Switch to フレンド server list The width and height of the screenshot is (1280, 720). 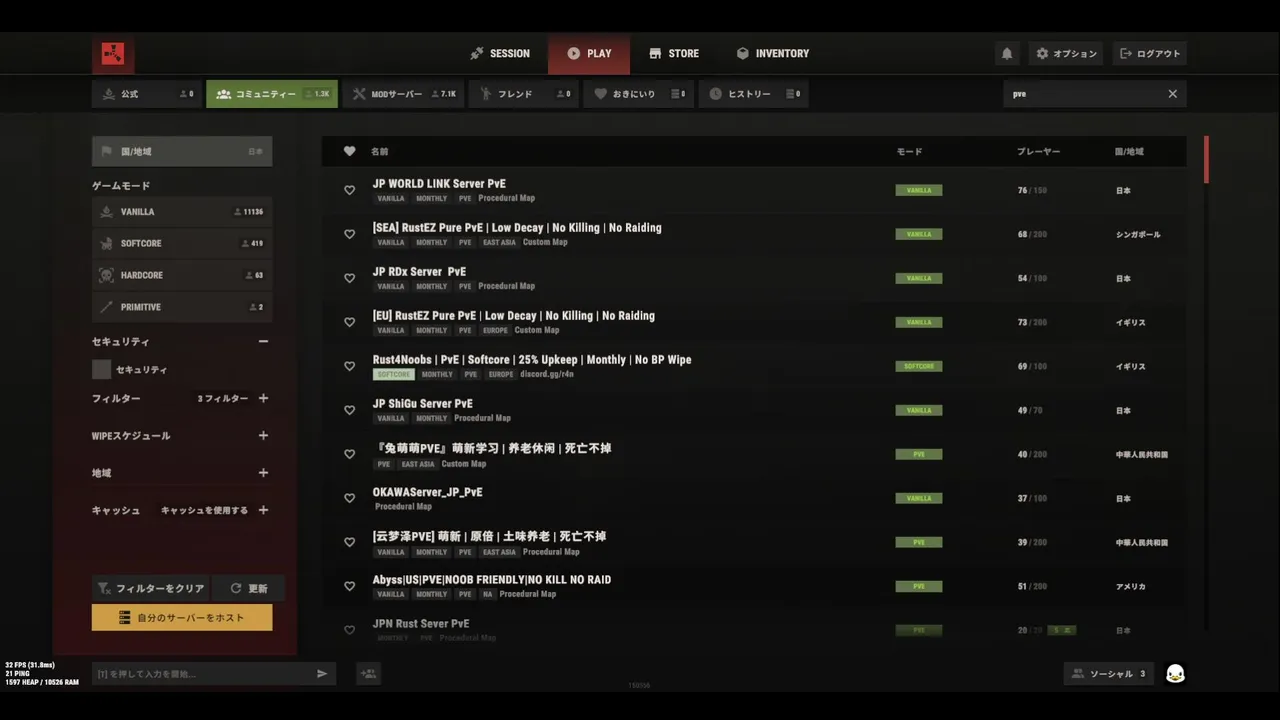(x=524, y=94)
